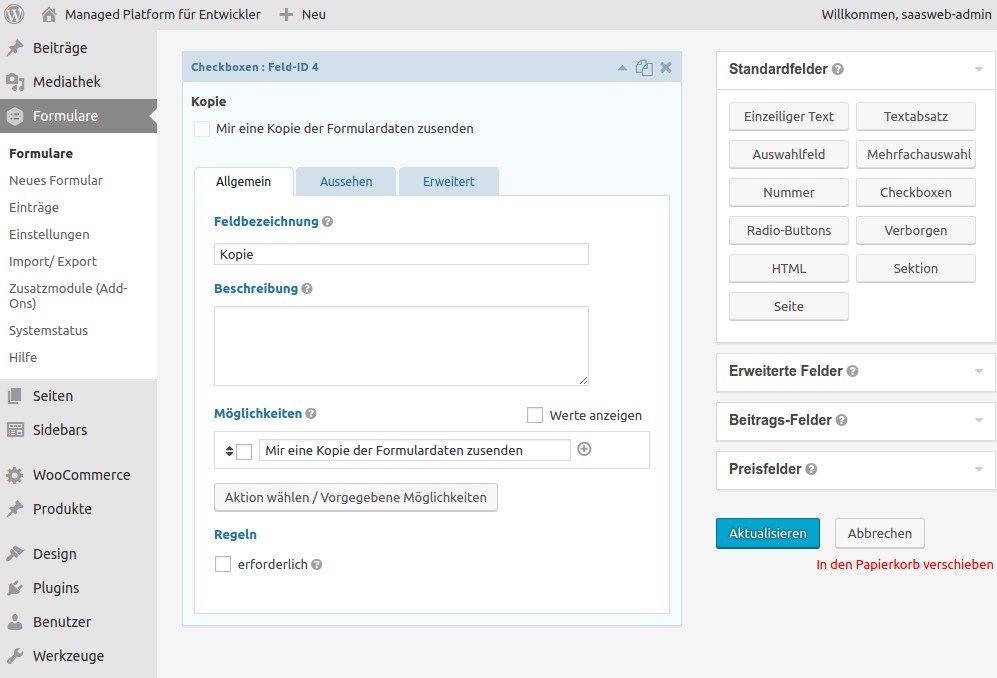Expand the Preisfelder panel
The image size is (997, 678).
tap(979, 469)
